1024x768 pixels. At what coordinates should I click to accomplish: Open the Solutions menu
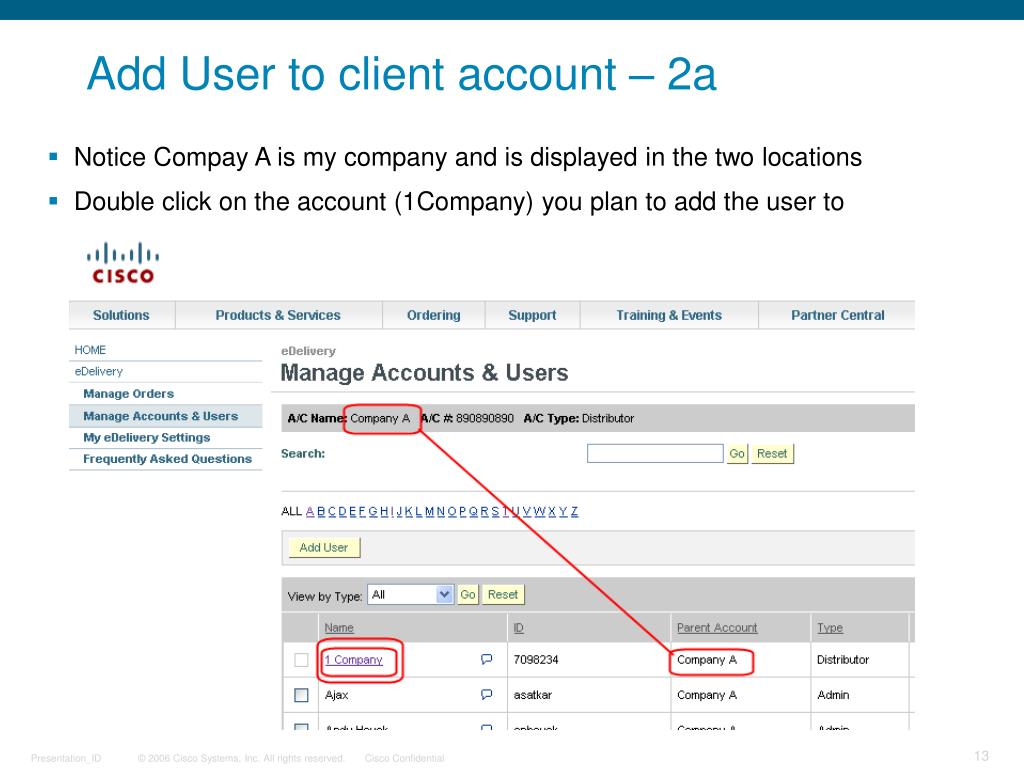click(x=121, y=315)
